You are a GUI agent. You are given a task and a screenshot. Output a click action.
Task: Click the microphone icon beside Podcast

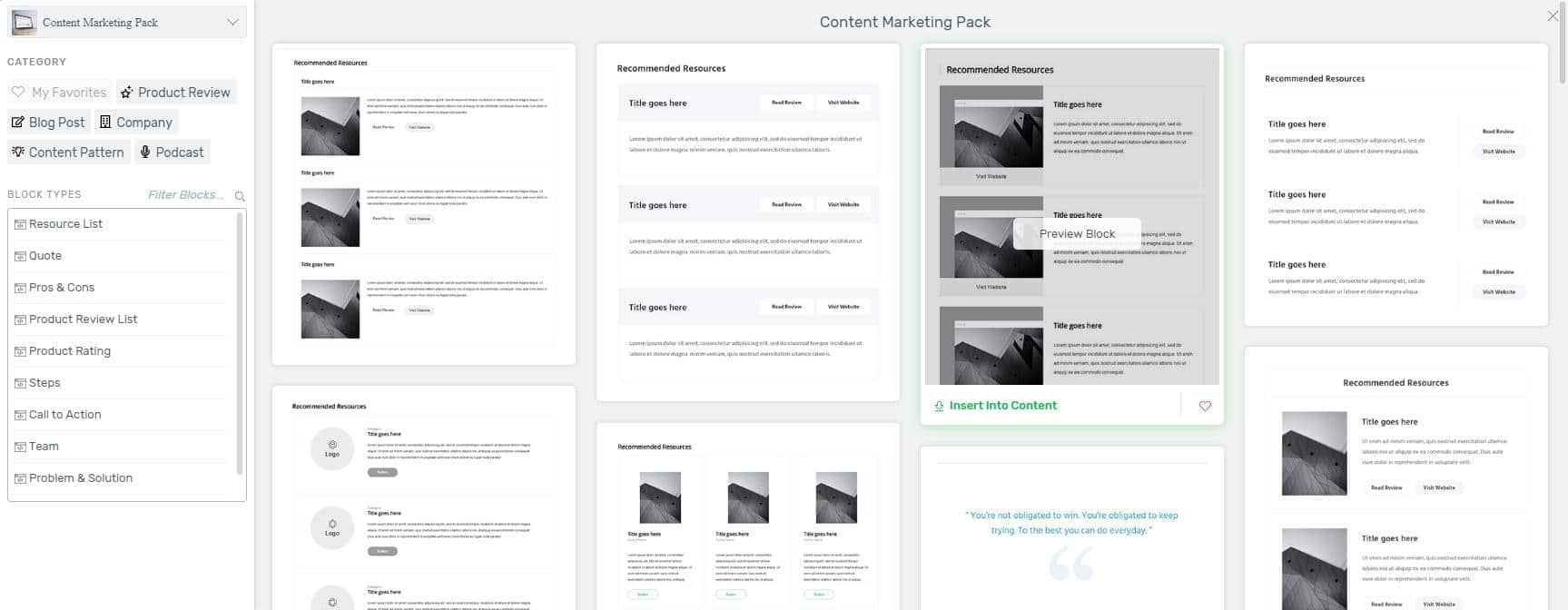(144, 152)
